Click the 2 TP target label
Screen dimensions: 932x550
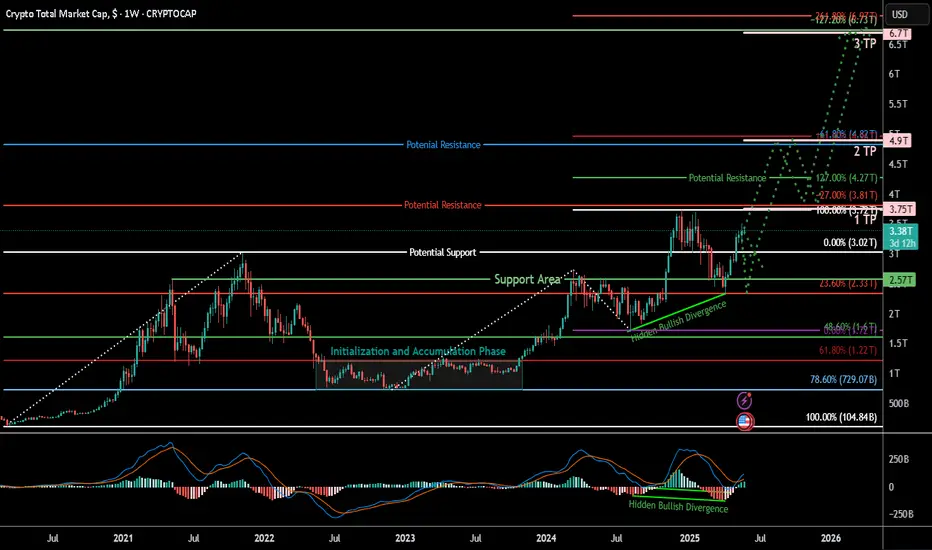[x=865, y=151]
